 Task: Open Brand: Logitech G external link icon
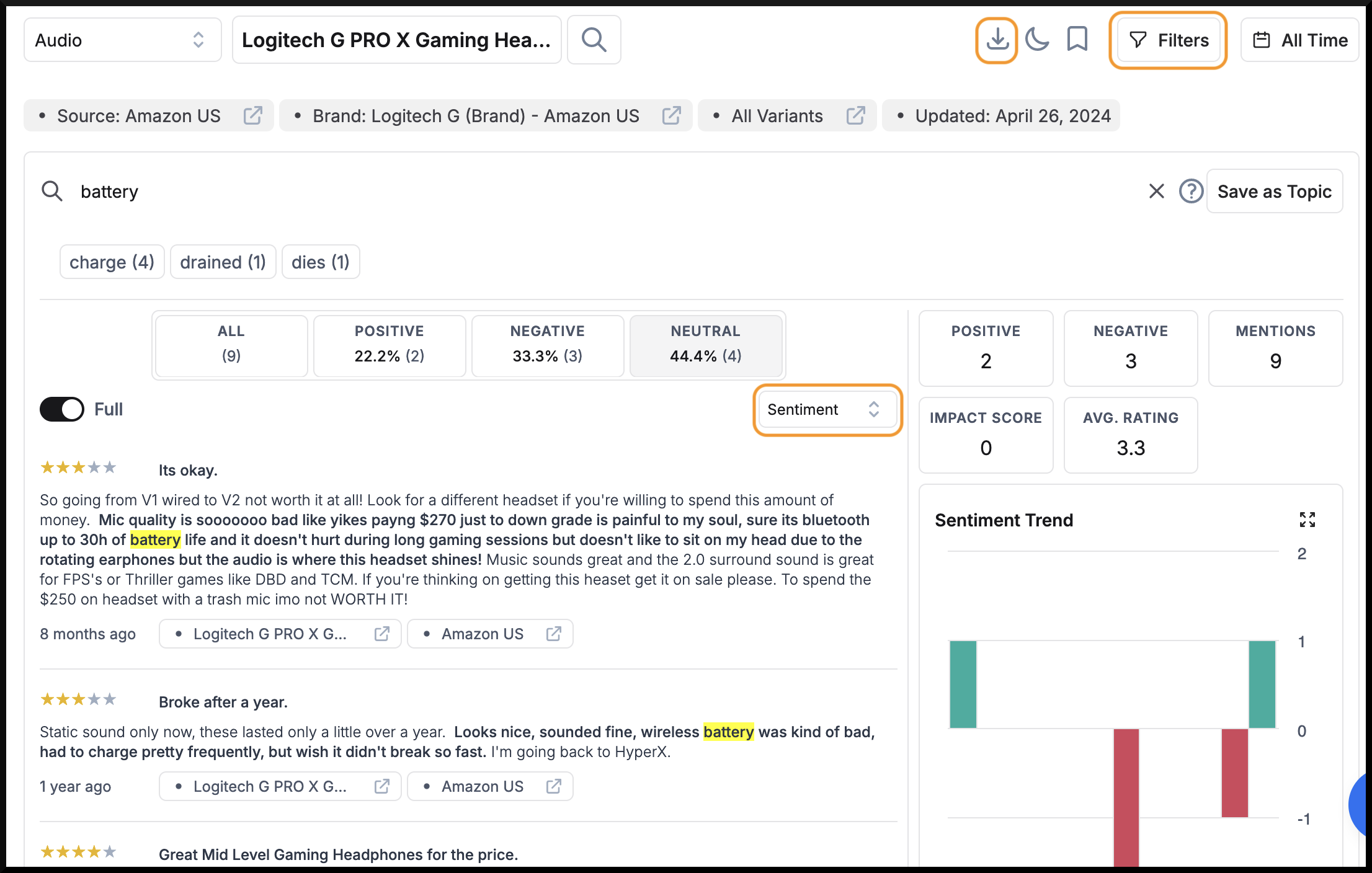pos(671,116)
